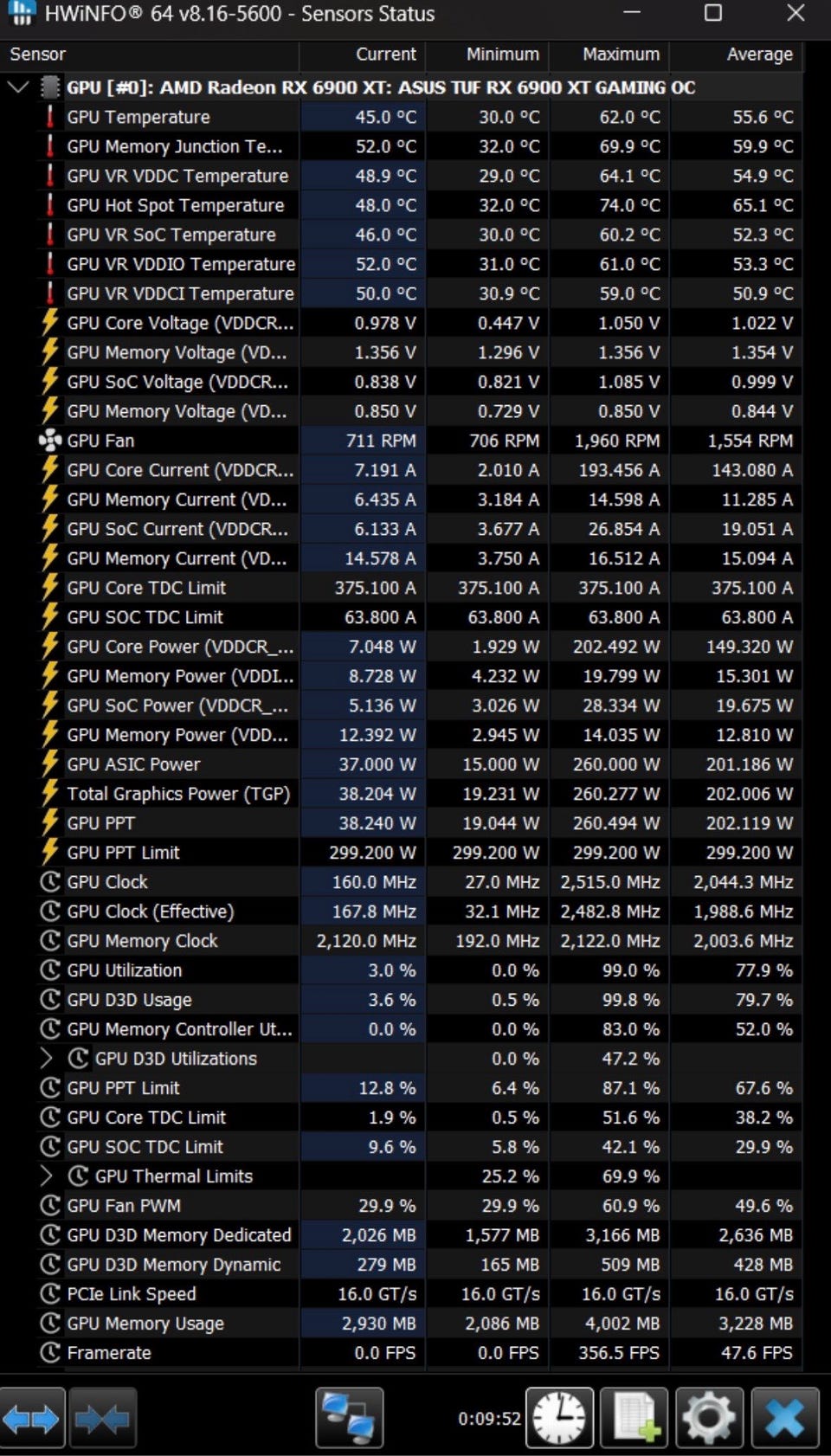Screen dimensions: 831x1456
Task: Click thermometer icon beside GPU Temperature
Action: pyautogui.click(x=50, y=117)
